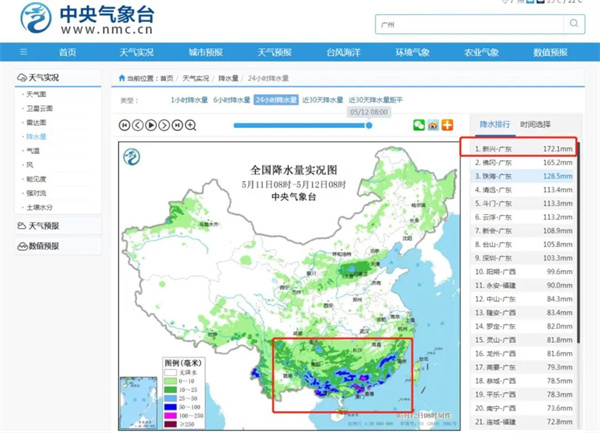Jump to first frame in playback controls
Viewport: 600px width, 433px height.
click(x=125, y=125)
